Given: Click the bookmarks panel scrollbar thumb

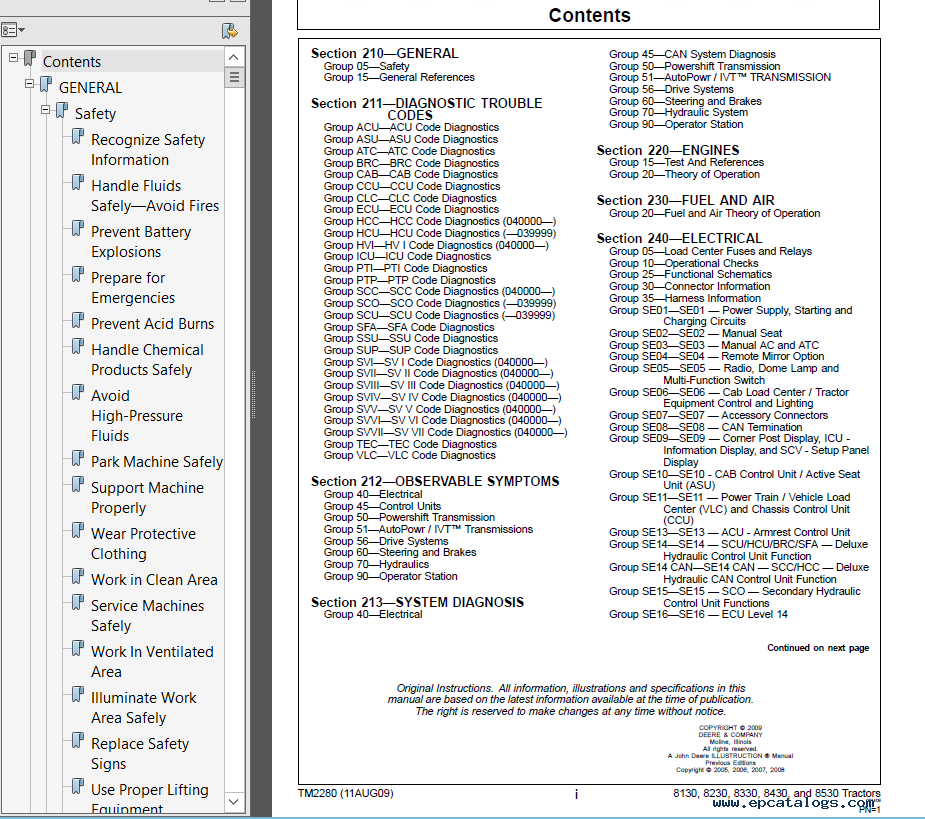Looking at the screenshot, I should pos(234,77).
